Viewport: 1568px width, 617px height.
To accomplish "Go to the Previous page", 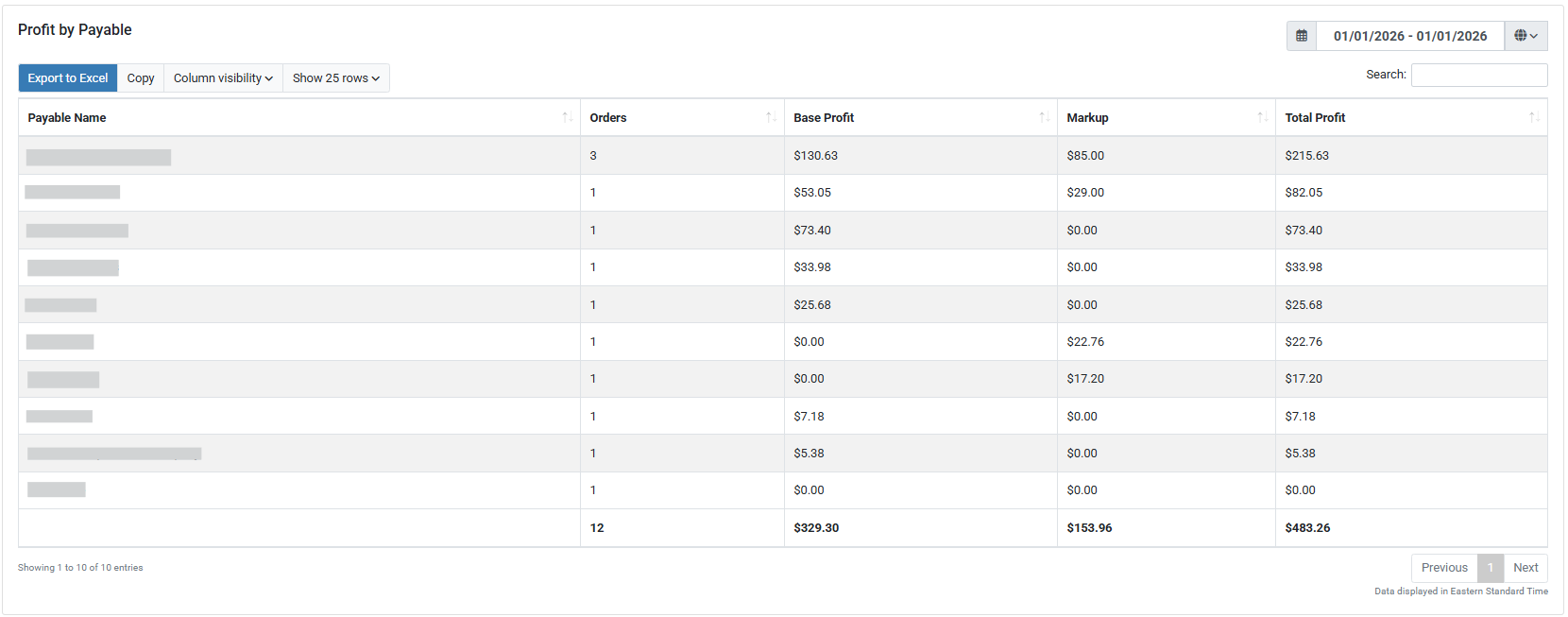I will point(1444,568).
